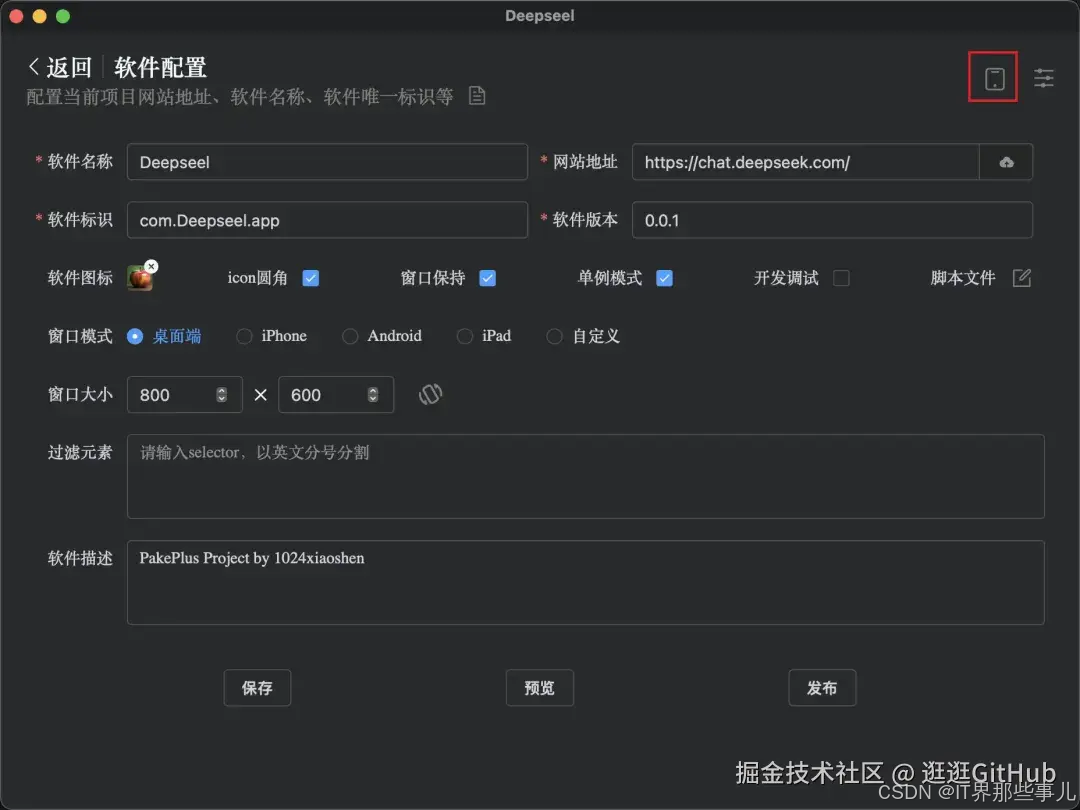
Task: Adjust height 600 stepper arrows
Action: (373, 395)
